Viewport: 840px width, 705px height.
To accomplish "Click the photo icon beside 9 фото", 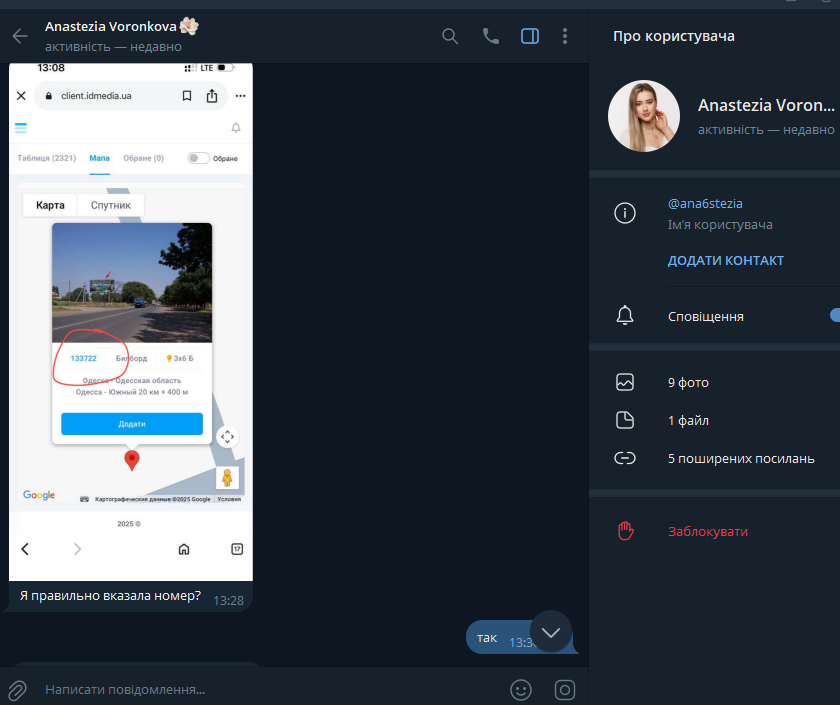I will coord(625,382).
